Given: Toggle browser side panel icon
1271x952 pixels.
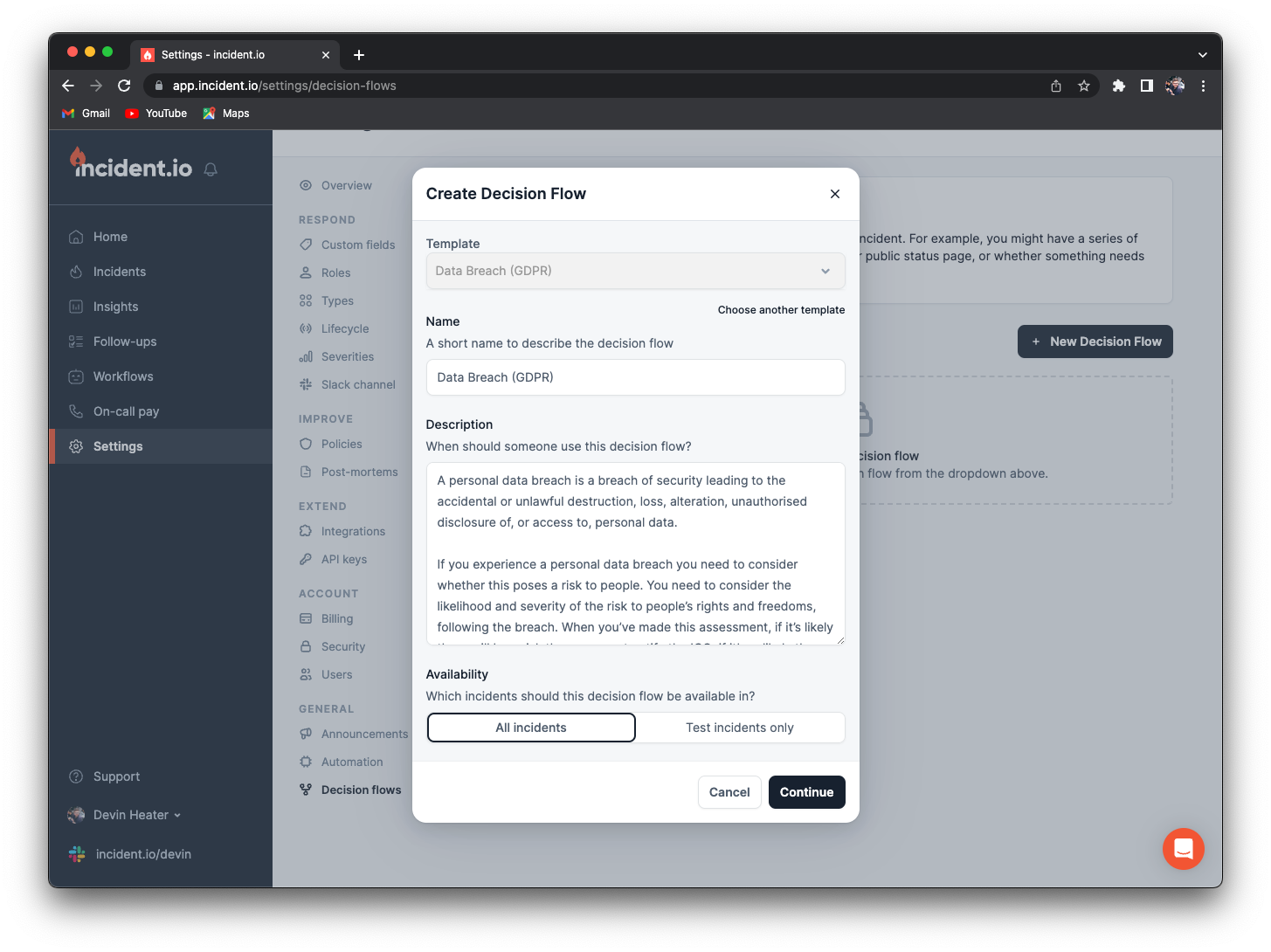Looking at the screenshot, I should 1147,86.
